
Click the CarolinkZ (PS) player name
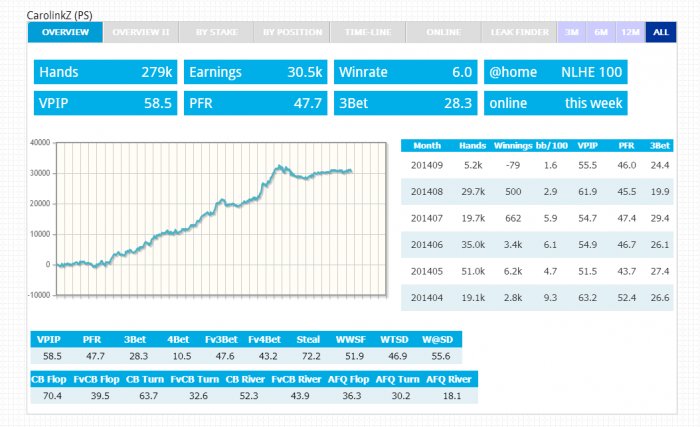click(x=59, y=15)
